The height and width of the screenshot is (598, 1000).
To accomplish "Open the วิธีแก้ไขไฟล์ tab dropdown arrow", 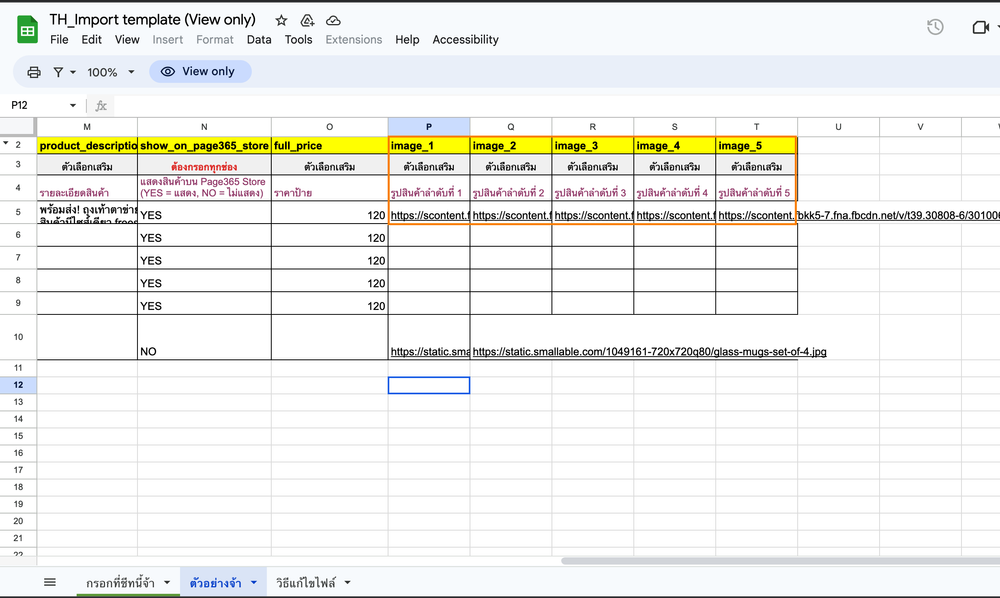I will (348, 582).
